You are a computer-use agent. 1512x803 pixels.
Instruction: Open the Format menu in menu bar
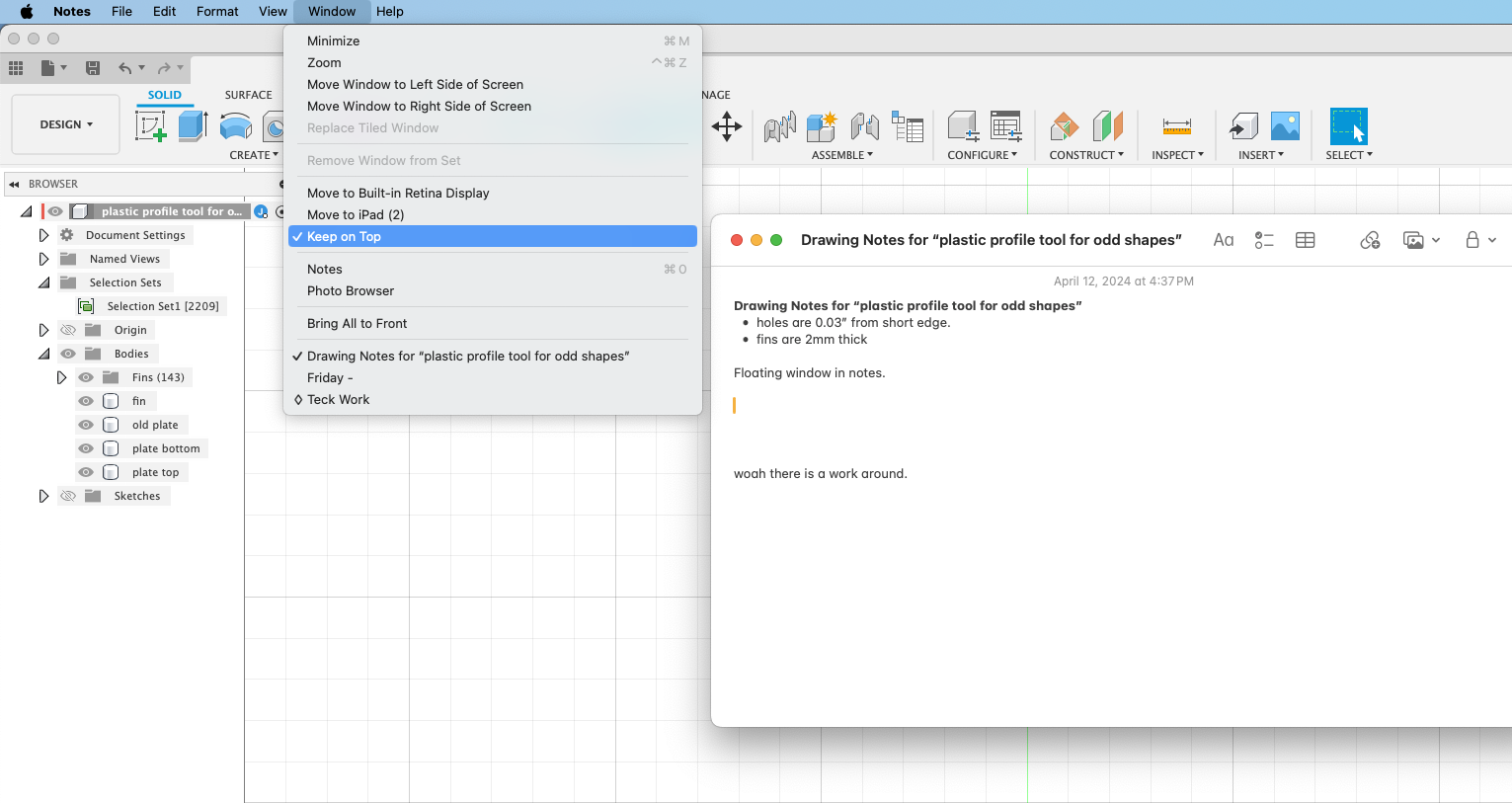(217, 11)
